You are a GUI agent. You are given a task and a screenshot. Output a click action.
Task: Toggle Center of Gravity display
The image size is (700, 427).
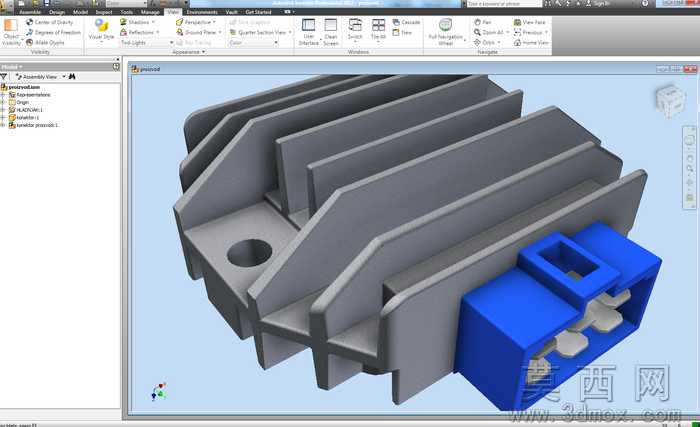(49, 22)
